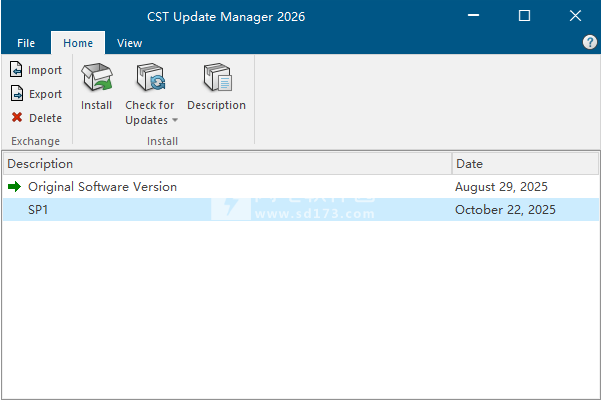The image size is (602, 401).
Task: Switch to the View ribbon tab
Action: (x=129, y=43)
